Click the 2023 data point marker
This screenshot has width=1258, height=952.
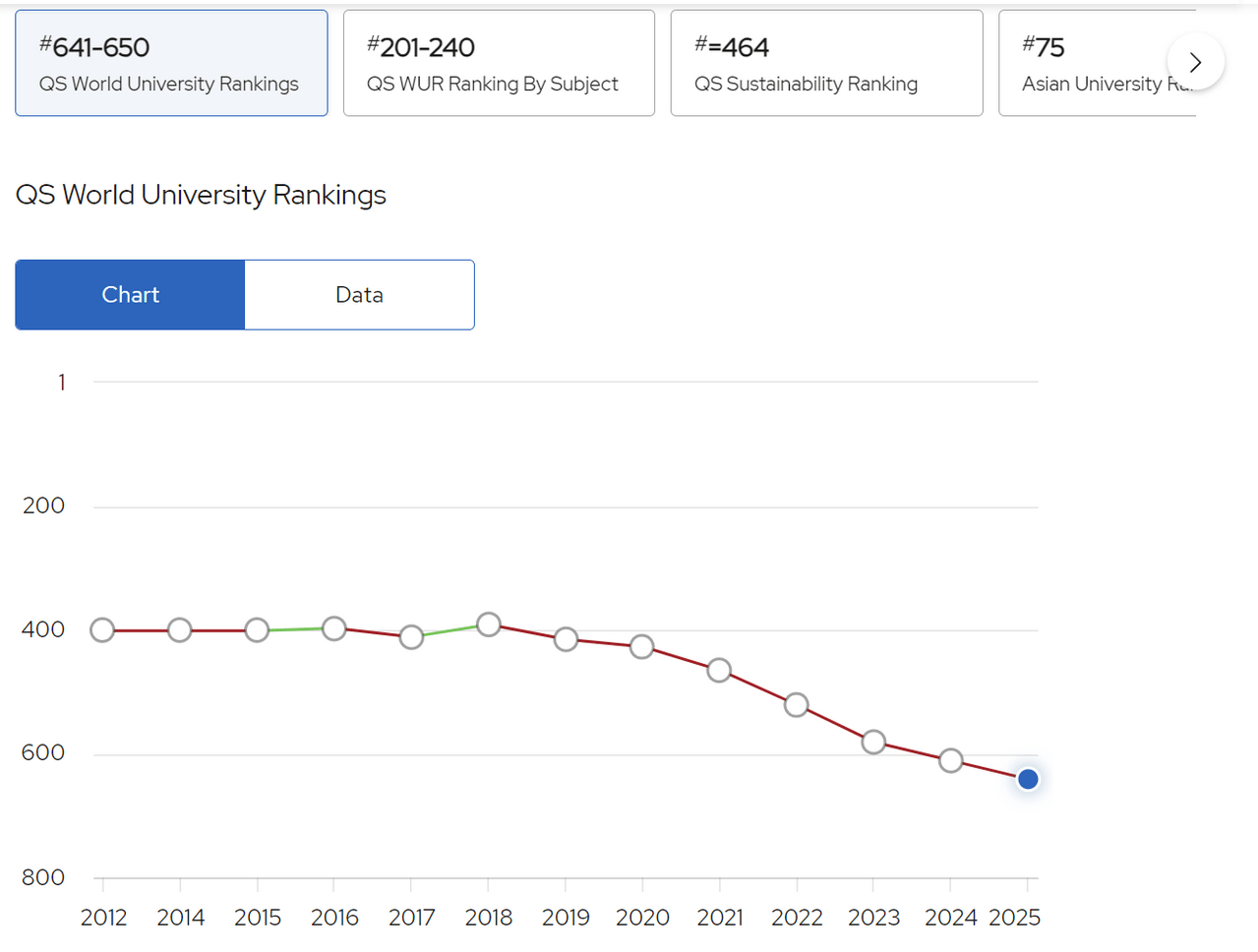(873, 744)
